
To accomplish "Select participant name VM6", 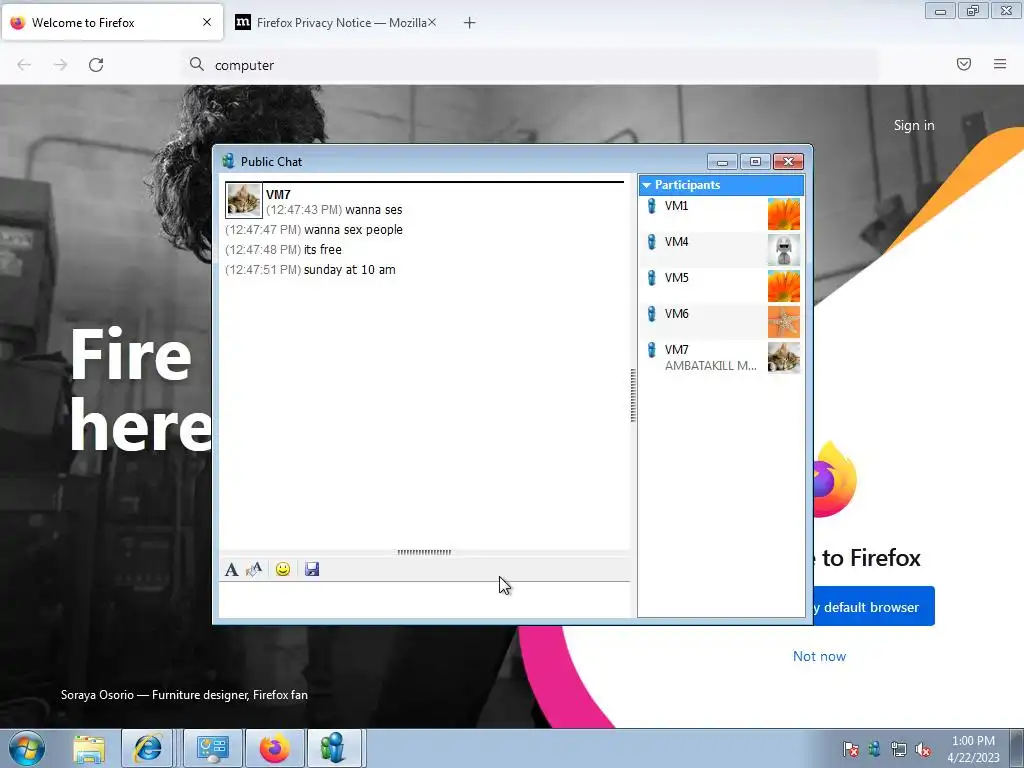I will point(677,313).
